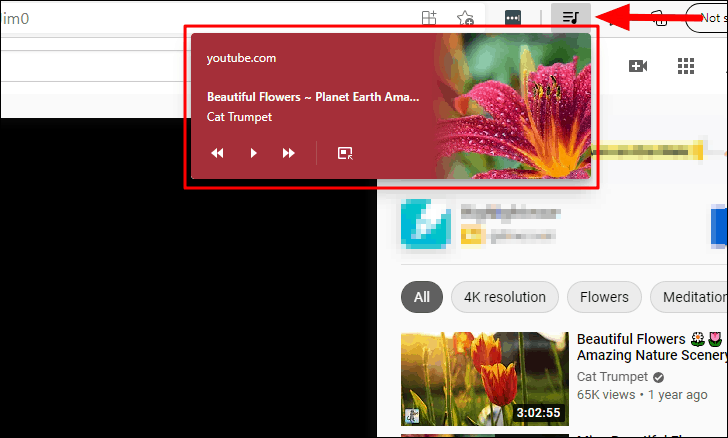The width and height of the screenshot is (728, 438).
Task: Click the dark extension icon with dots
Action: [x=513, y=18]
